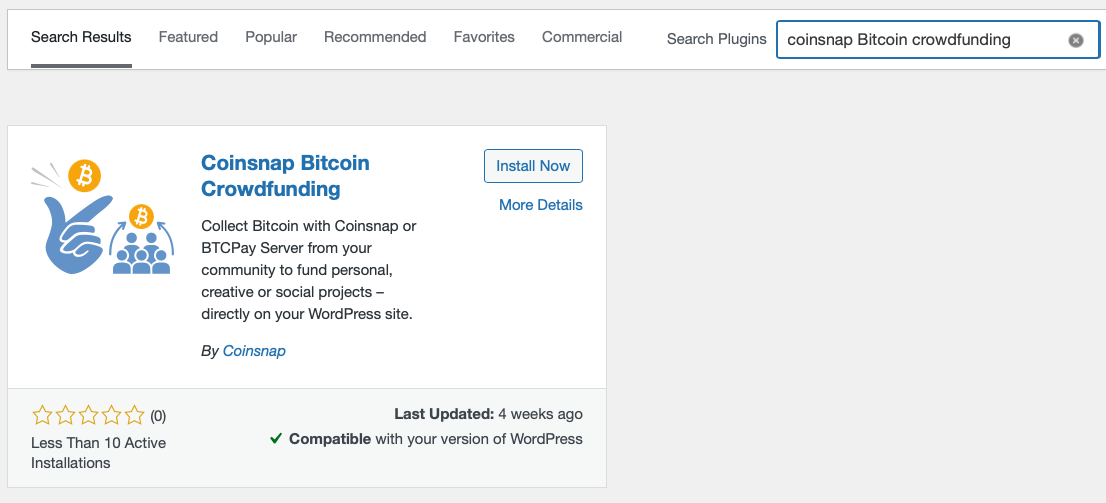Open the More Details link
Viewport: 1106px width, 503px height.
tap(540, 205)
